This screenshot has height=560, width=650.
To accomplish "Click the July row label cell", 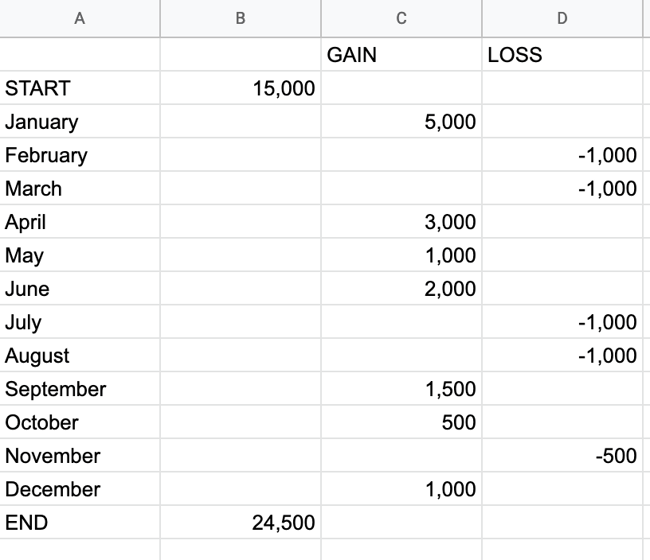I will tap(80, 322).
